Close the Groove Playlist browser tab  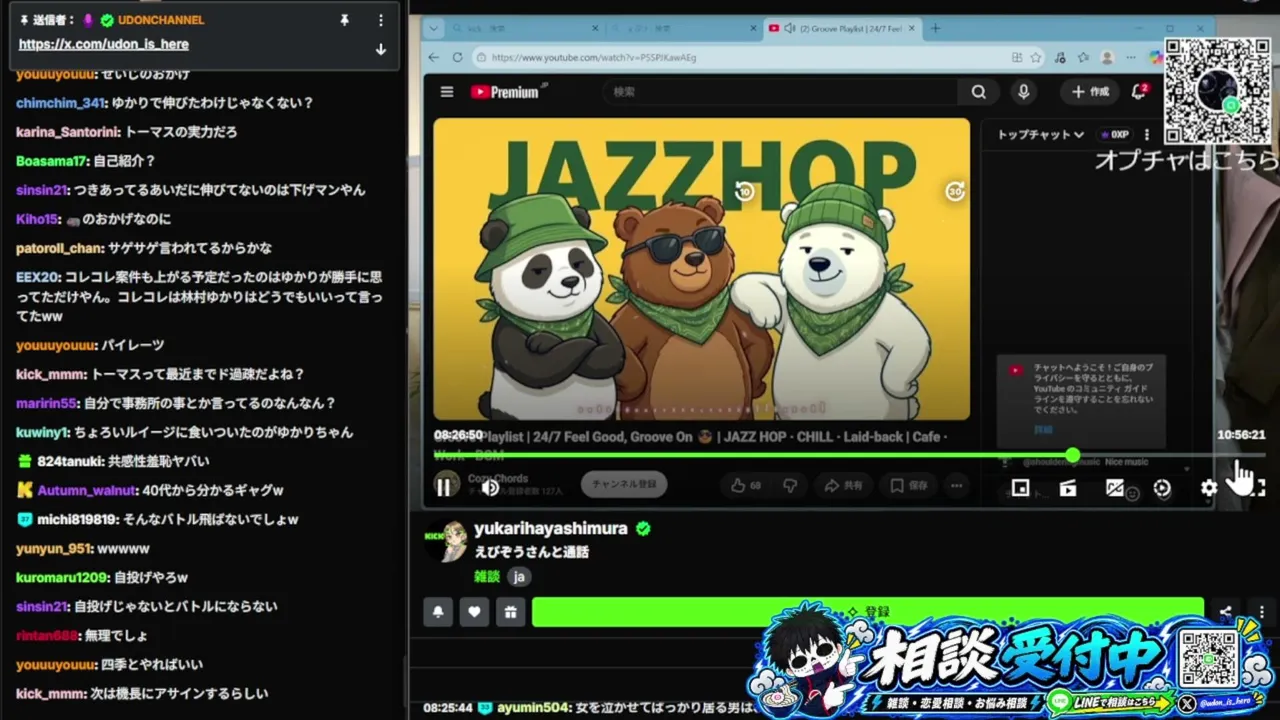coord(910,28)
